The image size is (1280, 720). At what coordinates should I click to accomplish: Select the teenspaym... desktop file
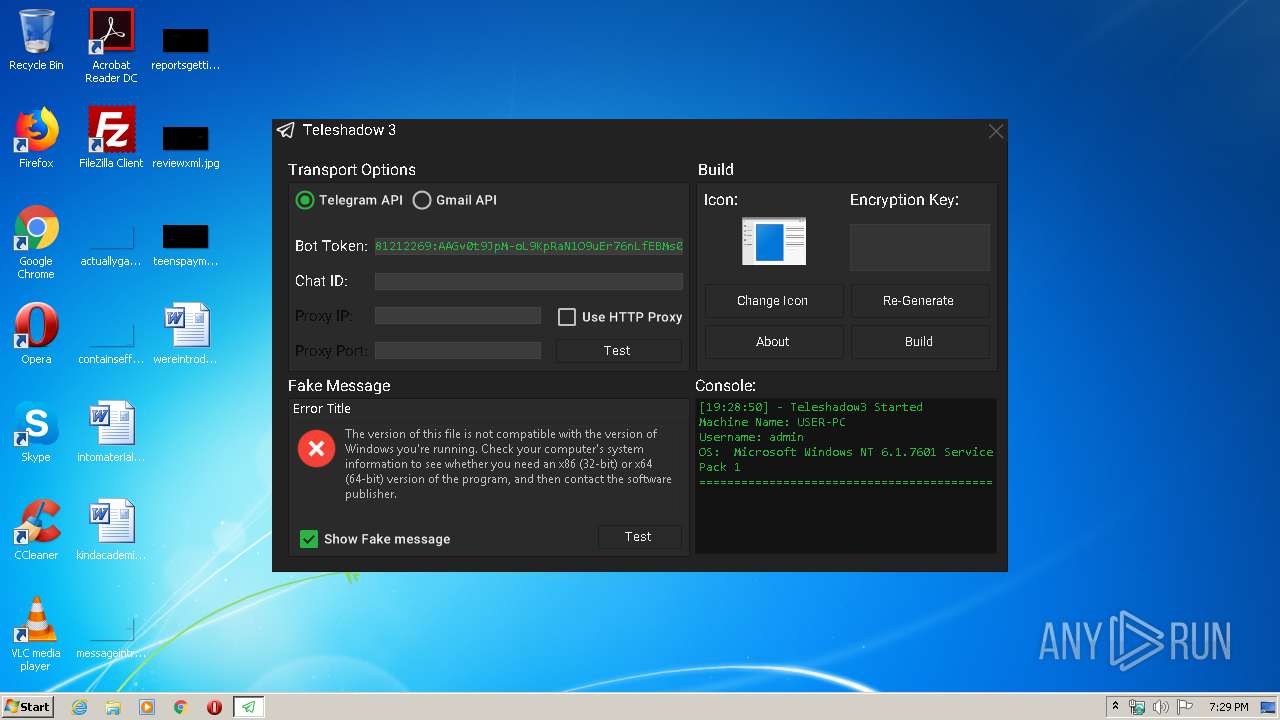coord(186,243)
